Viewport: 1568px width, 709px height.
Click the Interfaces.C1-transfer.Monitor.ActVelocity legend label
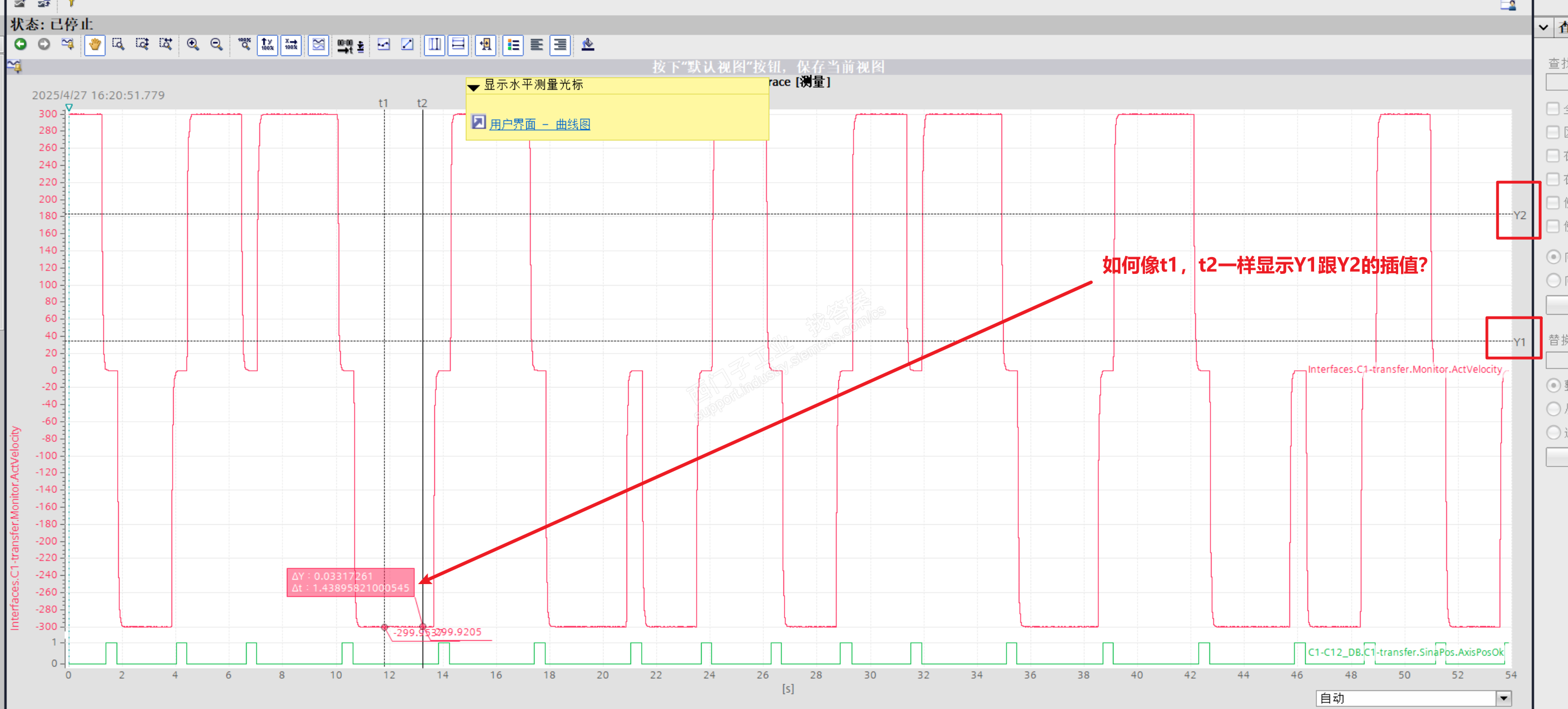point(1404,369)
